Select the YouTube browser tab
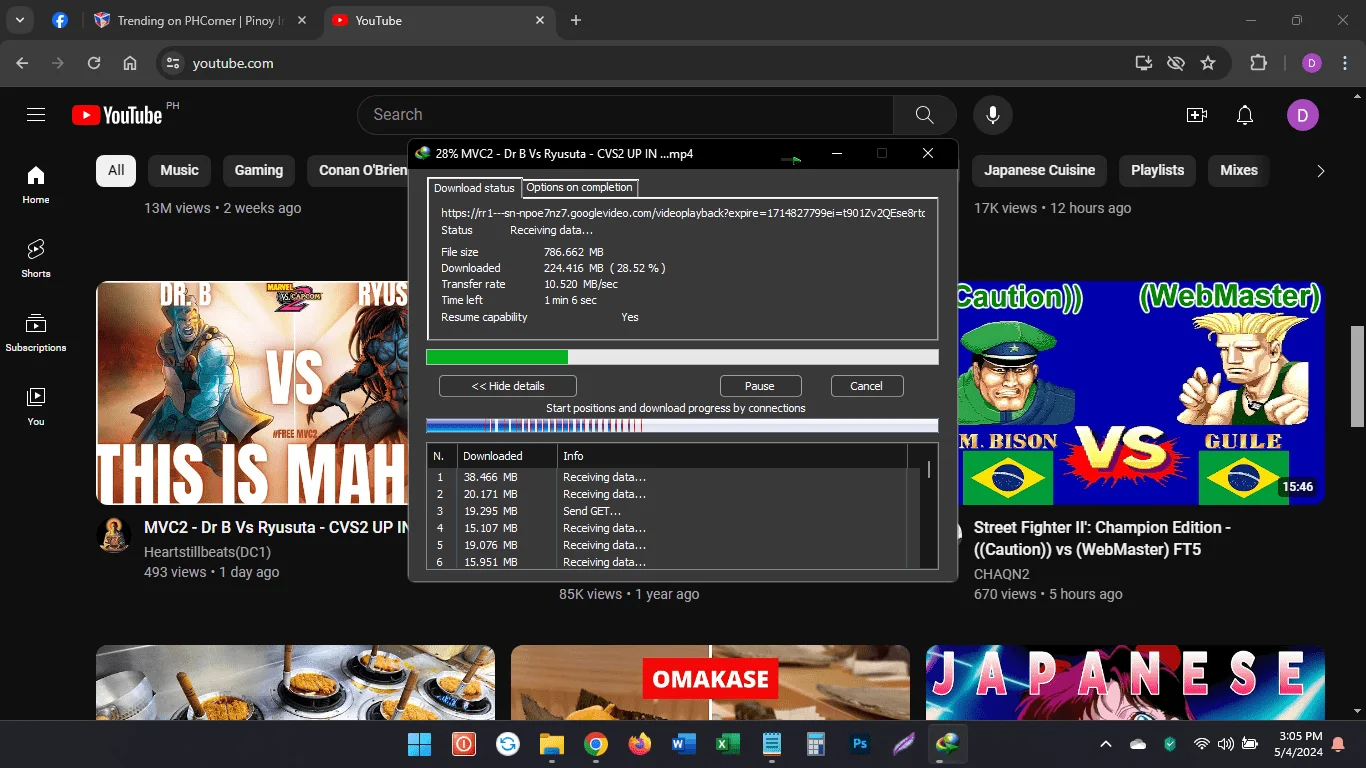The height and width of the screenshot is (768, 1366). (440, 20)
